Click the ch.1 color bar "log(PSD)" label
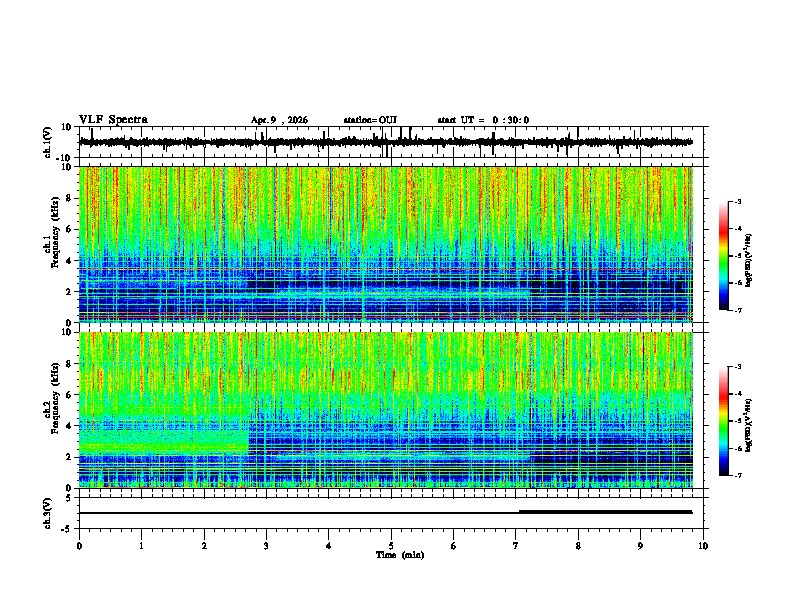The width and height of the screenshot is (792, 612). (748, 260)
